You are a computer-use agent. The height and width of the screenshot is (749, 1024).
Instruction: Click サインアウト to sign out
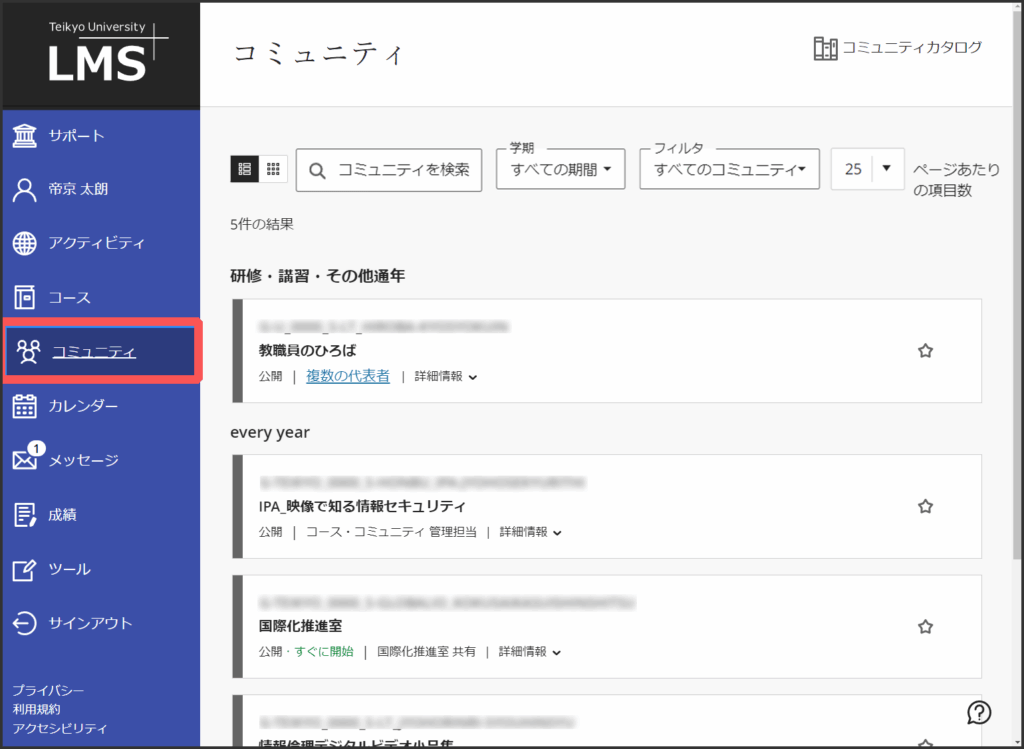click(101, 623)
